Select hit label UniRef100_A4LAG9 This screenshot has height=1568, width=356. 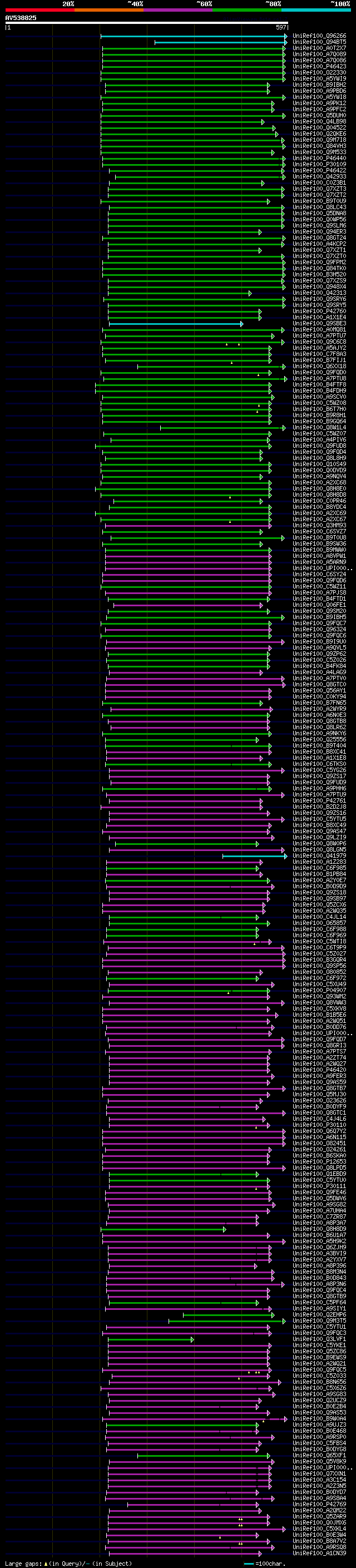[319, 672]
